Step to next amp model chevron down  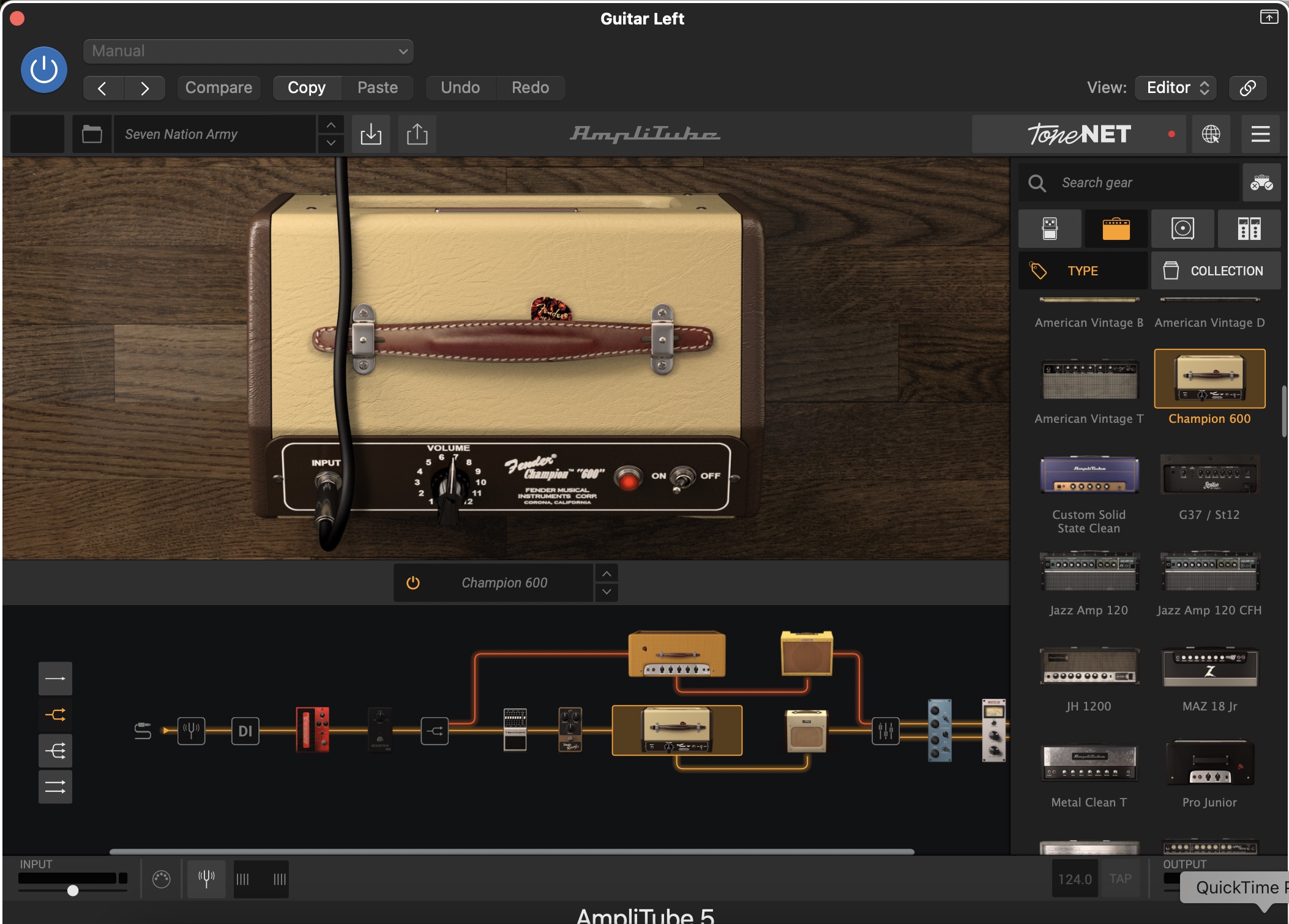click(606, 592)
